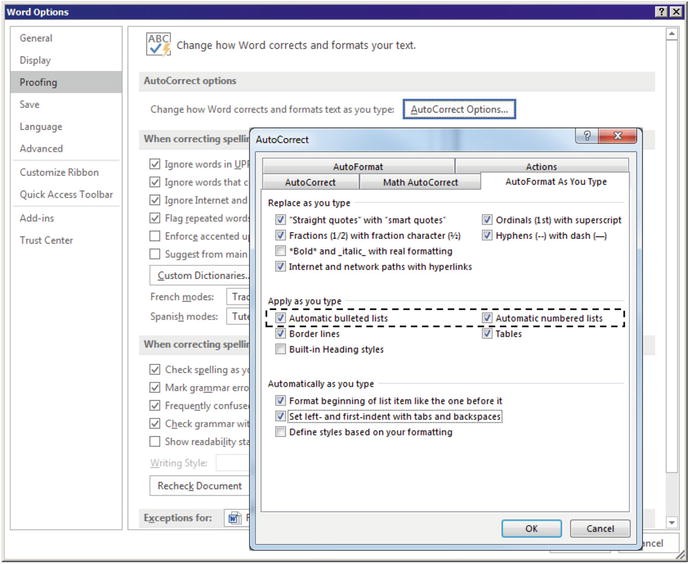Image resolution: width=690 pixels, height=564 pixels.
Task: Click the Custom Dictionaries button
Action: tap(200, 275)
